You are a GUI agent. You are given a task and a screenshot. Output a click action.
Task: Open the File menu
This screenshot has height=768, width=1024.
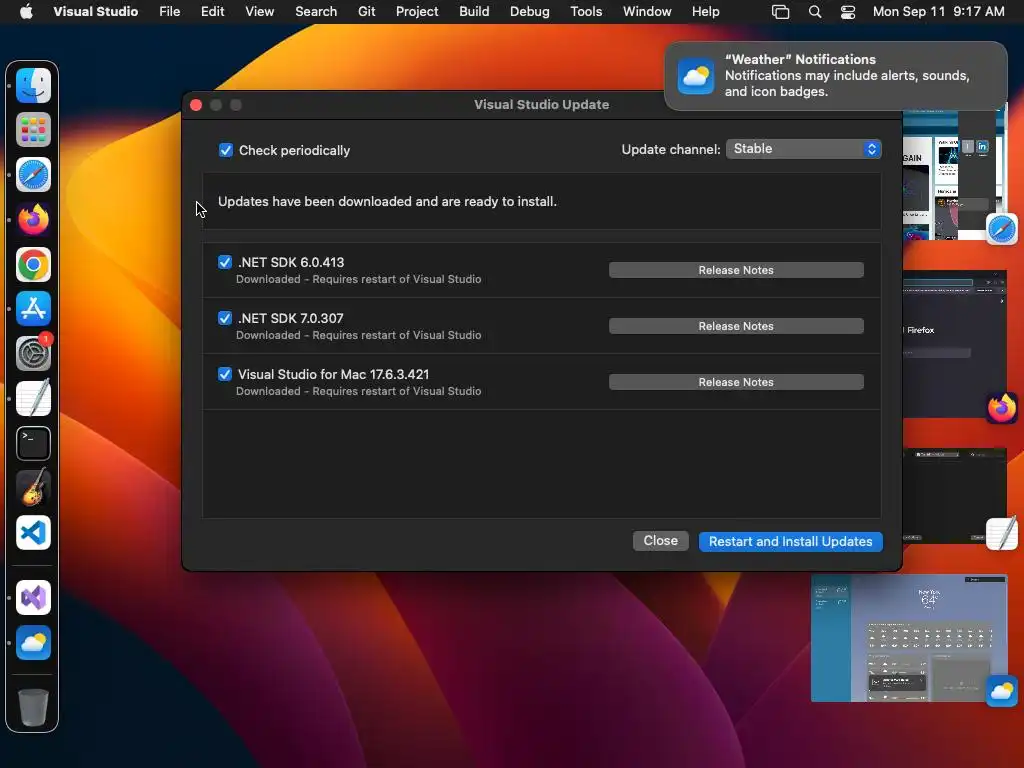pyautogui.click(x=169, y=11)
